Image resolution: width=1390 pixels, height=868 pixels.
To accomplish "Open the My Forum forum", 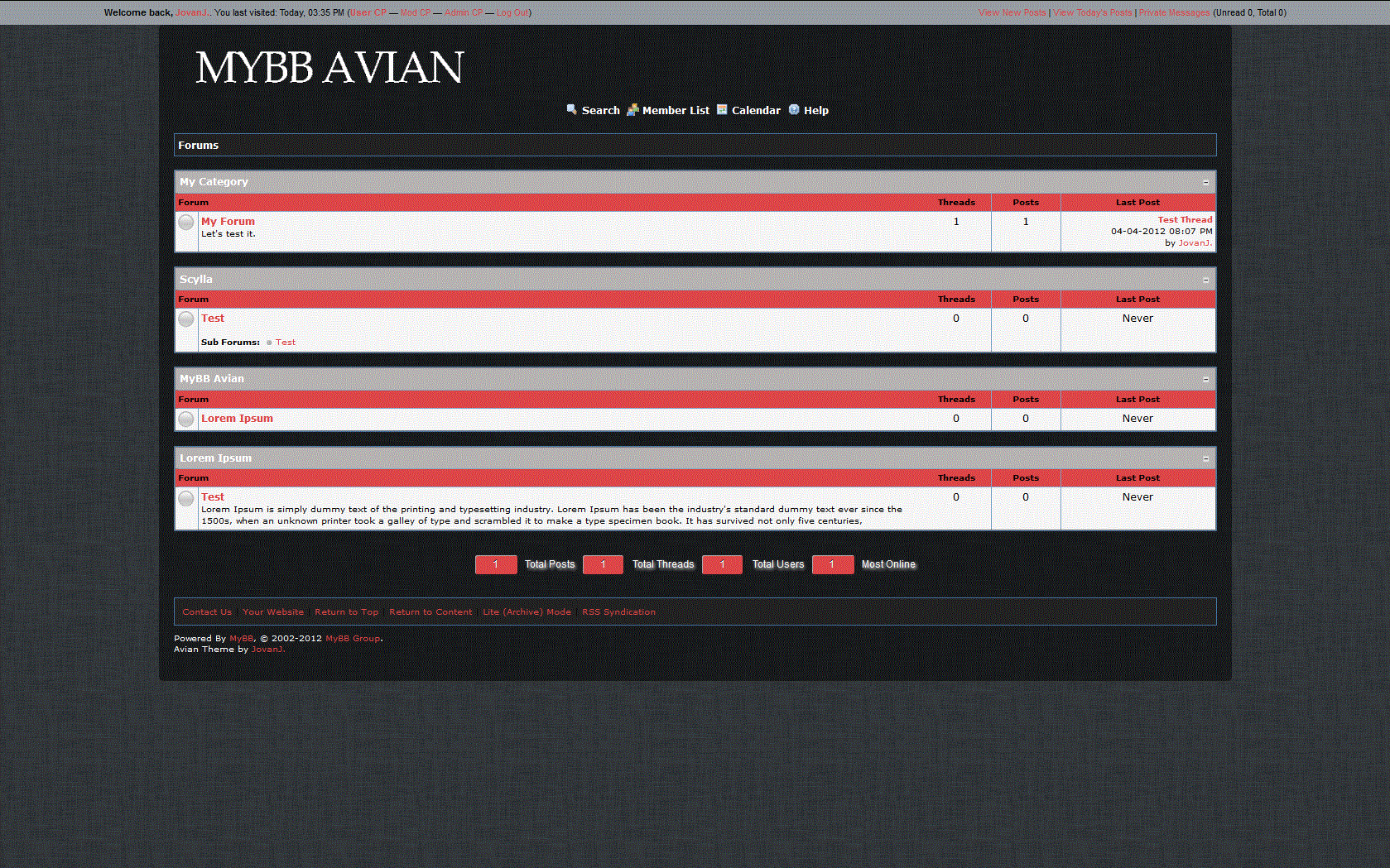I will [x=228, y=221].
